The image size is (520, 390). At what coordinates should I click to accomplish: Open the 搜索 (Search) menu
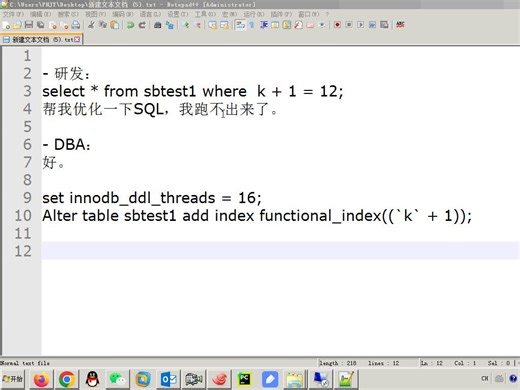click(68, 14)
